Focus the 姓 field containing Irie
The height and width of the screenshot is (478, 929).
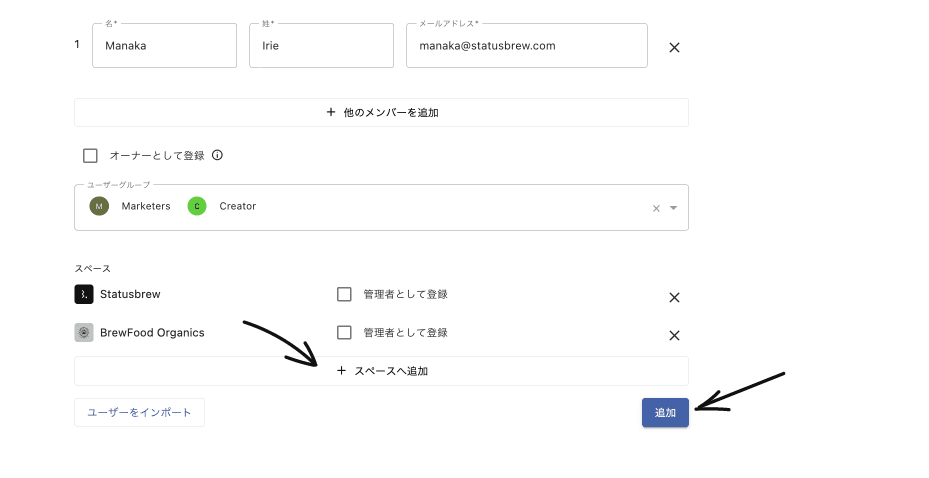pos(322,46)
